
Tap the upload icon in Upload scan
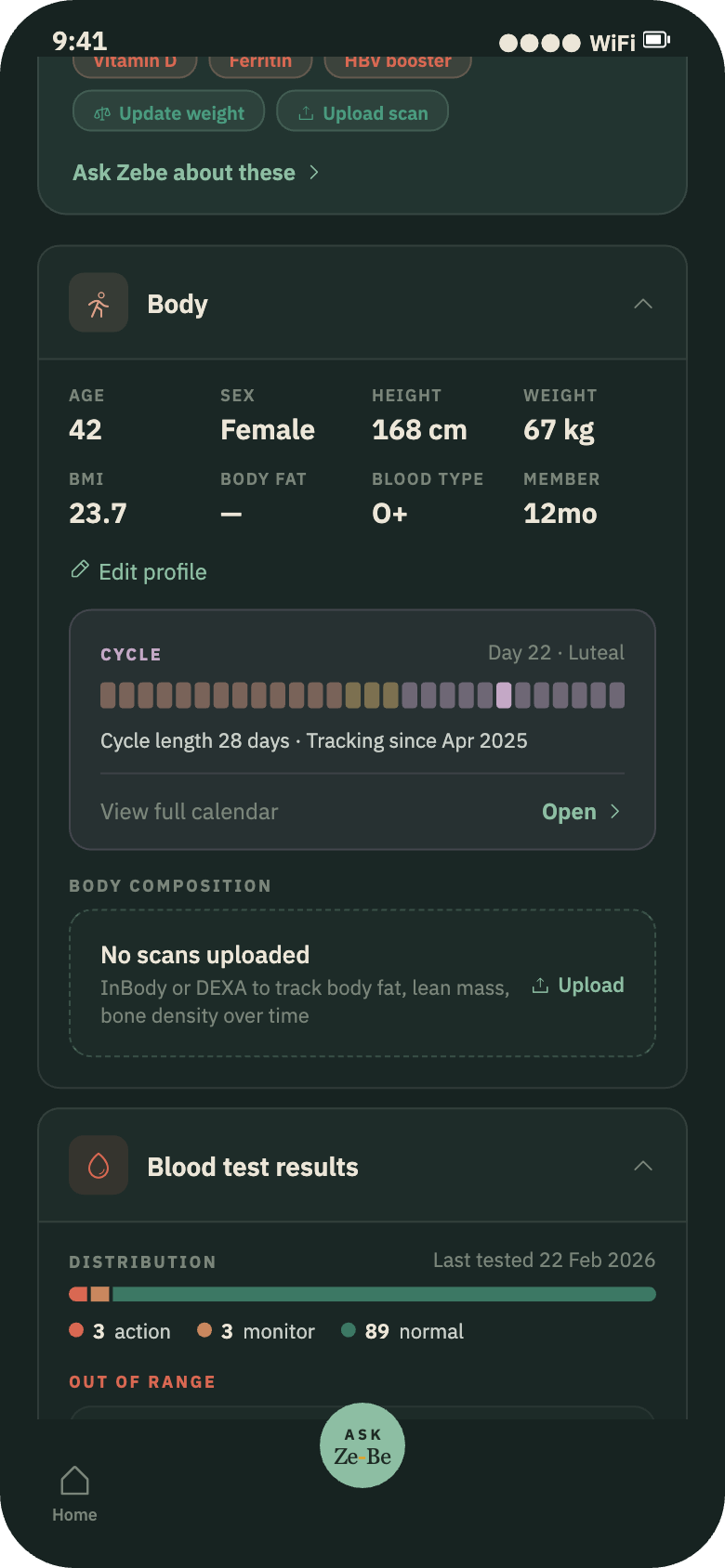tap(306, 113)
